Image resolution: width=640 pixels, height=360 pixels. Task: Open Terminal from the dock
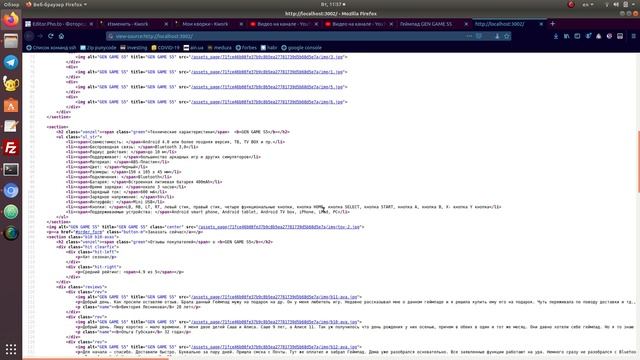coord(11,169)
